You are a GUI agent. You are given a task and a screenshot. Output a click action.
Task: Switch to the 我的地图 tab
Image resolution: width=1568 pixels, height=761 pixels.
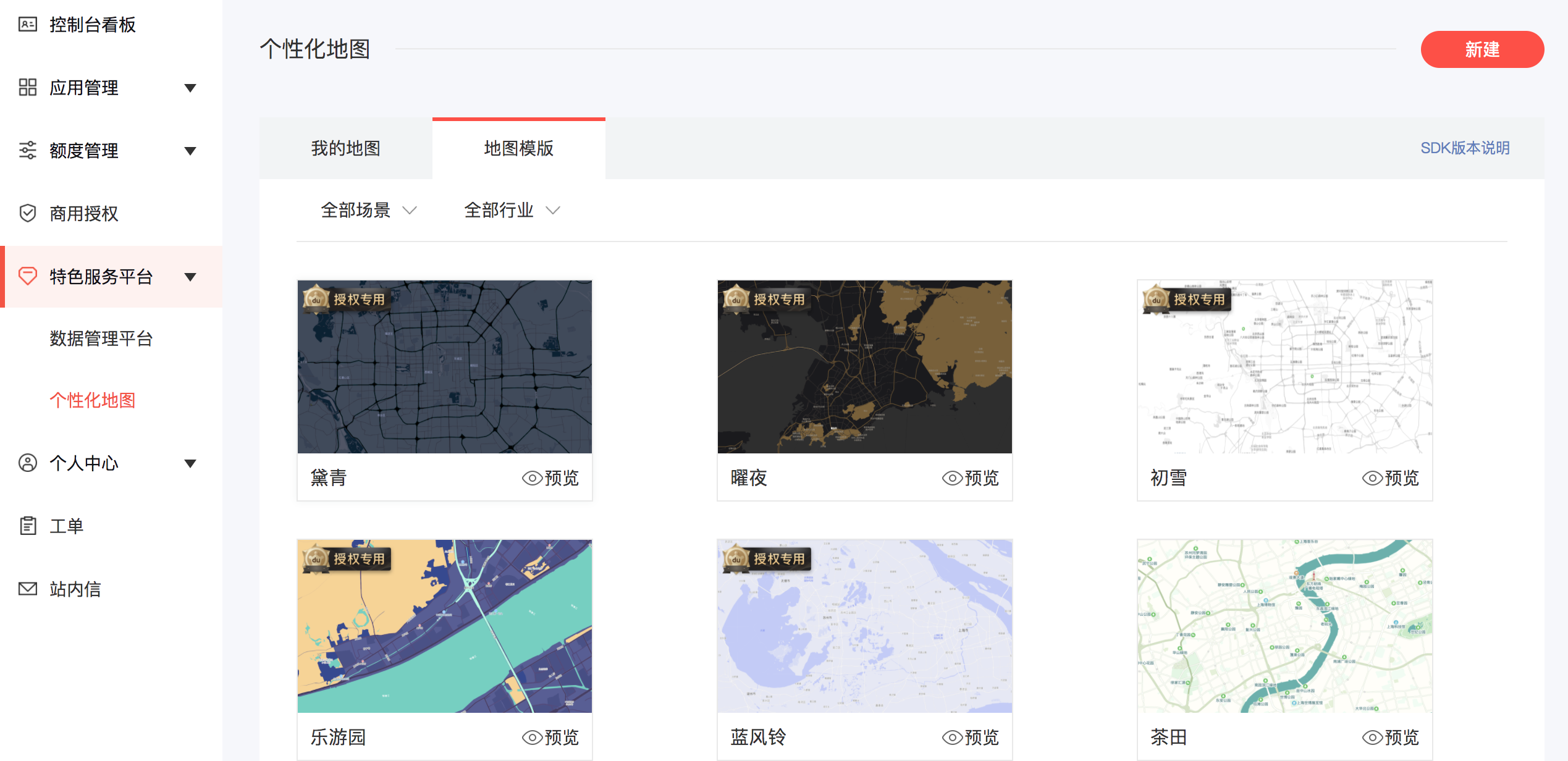345,148
